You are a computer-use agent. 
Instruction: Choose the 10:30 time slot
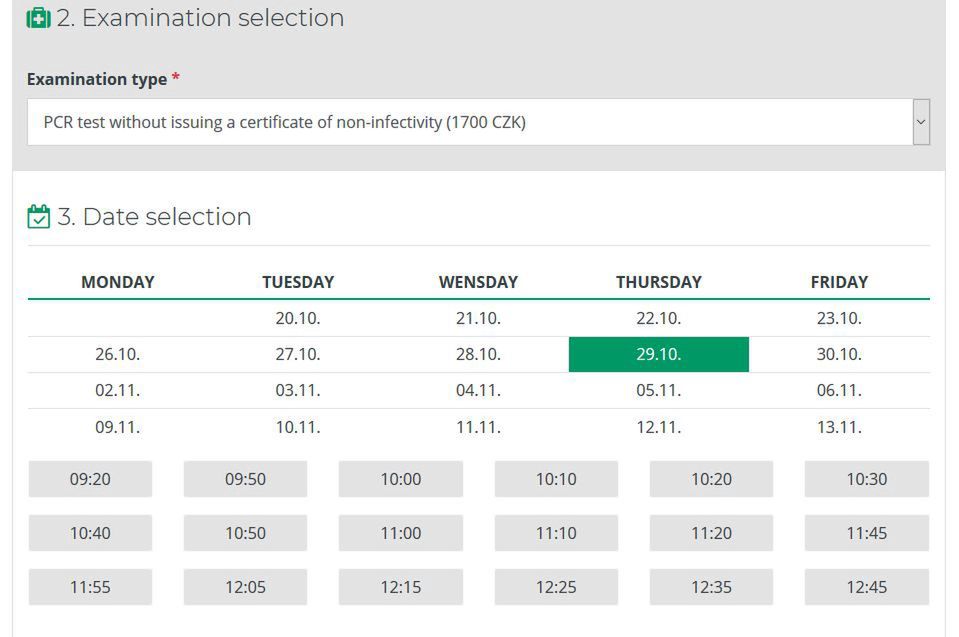coord(866,479)
